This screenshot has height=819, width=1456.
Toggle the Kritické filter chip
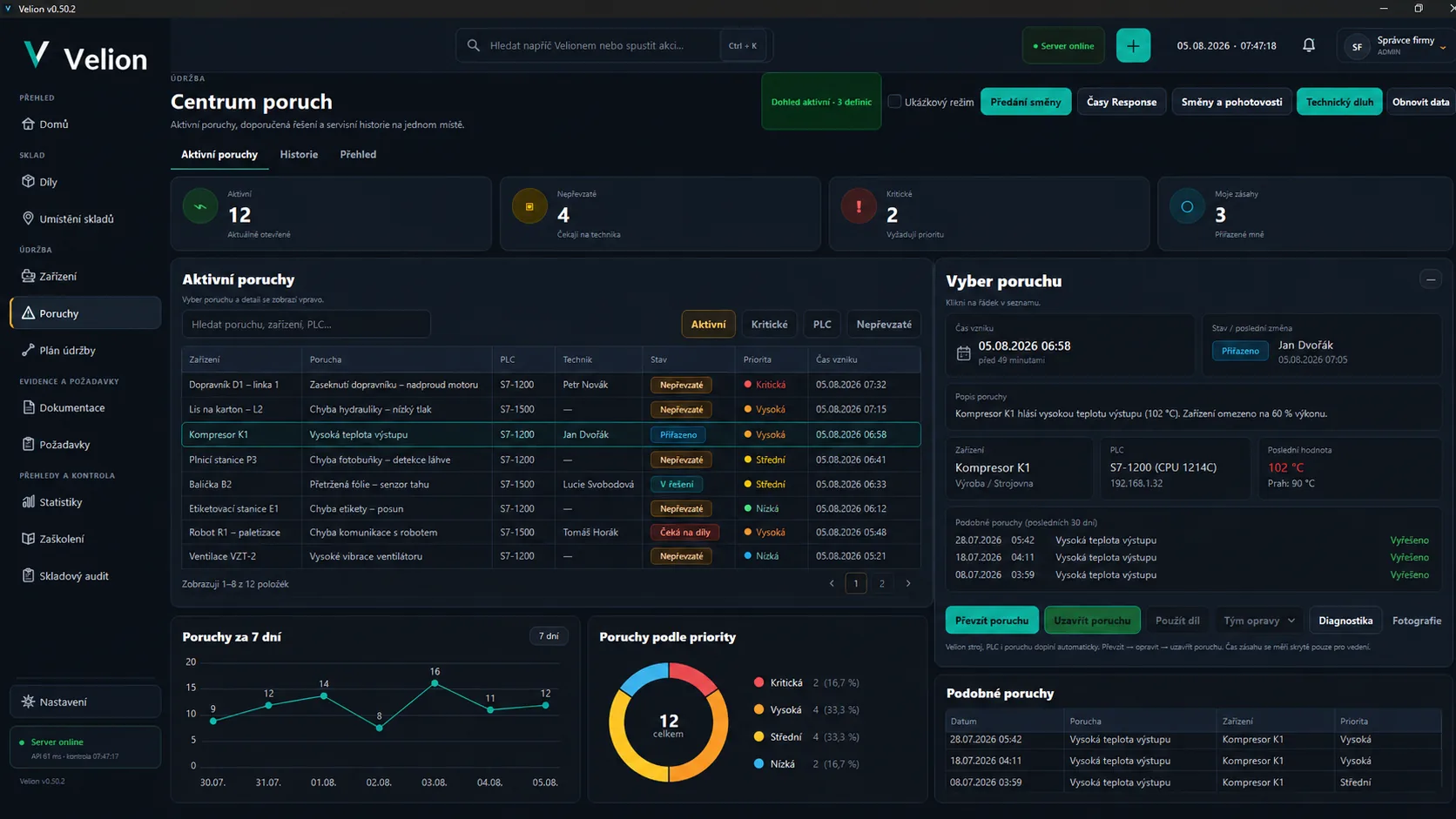(x=769, y=325)
